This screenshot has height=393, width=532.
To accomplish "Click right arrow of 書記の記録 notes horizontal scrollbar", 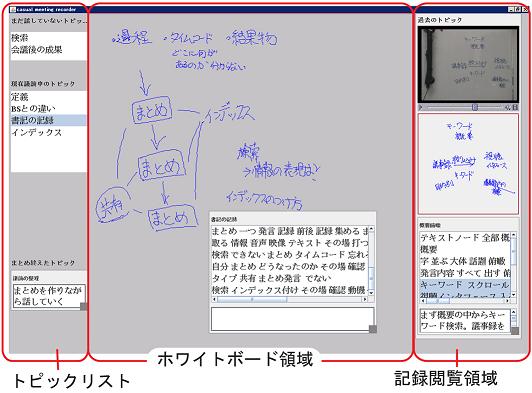I will coord(365,299).
